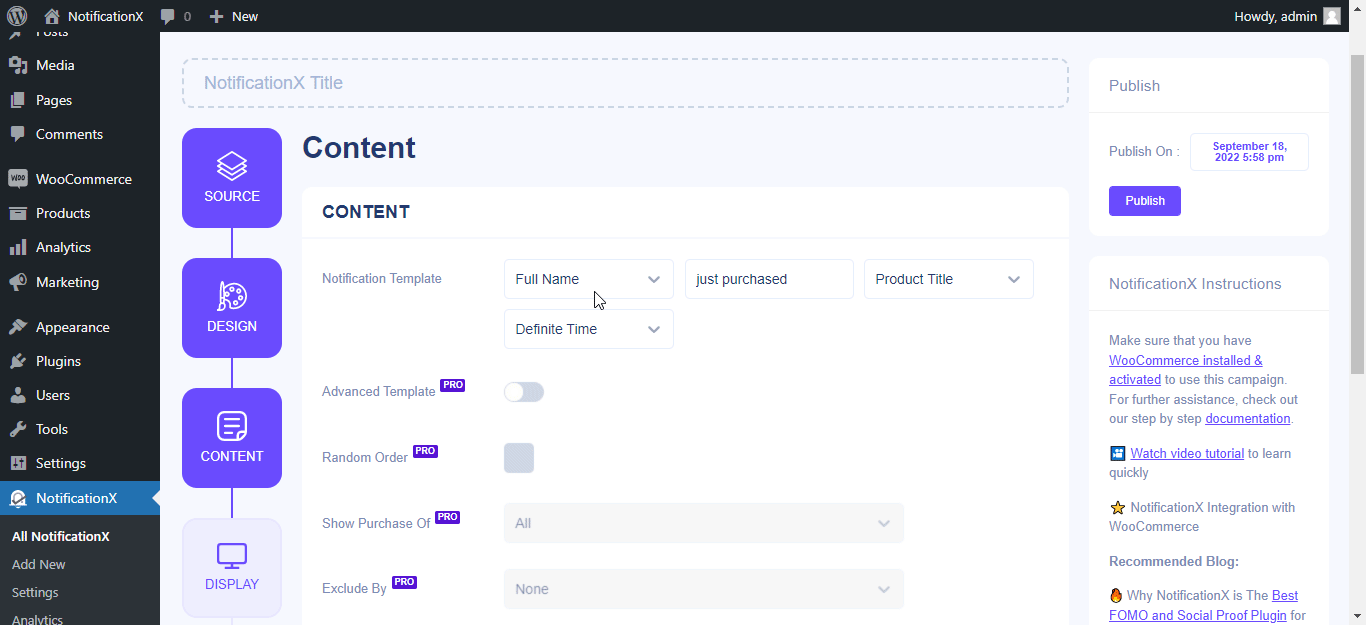
Task: Open Users person icon
Action: click(x=18, y=395)
